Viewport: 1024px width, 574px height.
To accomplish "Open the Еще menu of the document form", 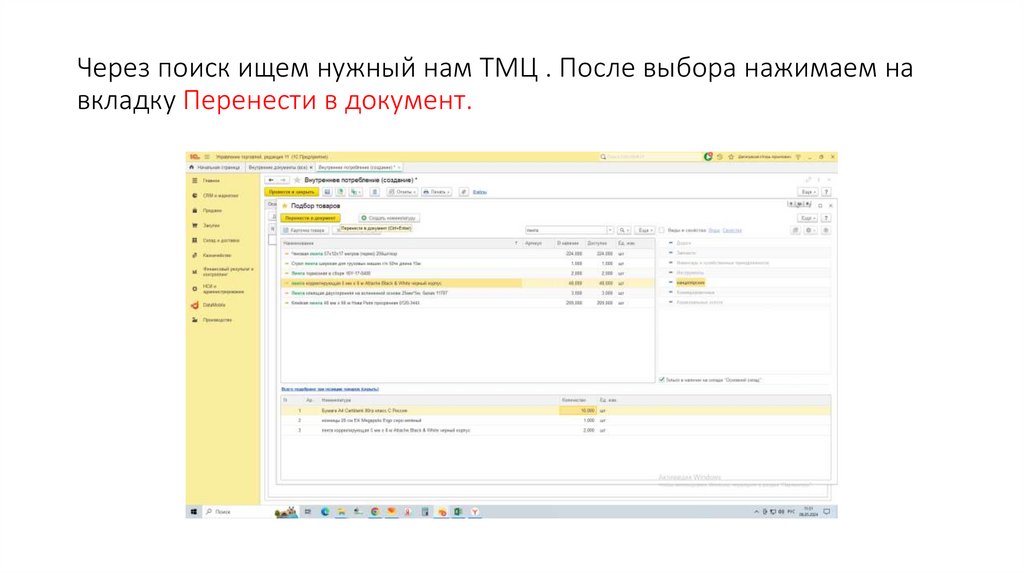I will [x=807, y=192].
